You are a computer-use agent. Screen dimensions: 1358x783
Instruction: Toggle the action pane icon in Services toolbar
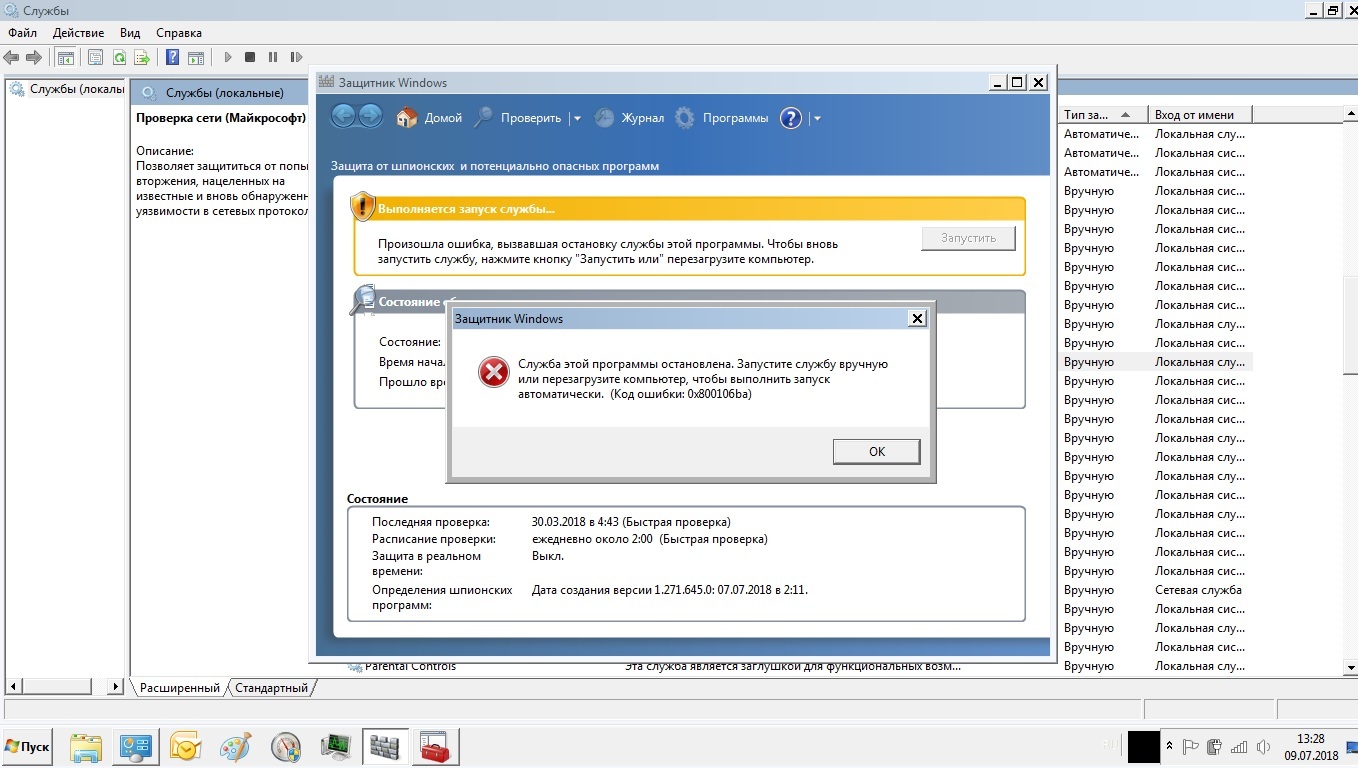coord(196,57)
